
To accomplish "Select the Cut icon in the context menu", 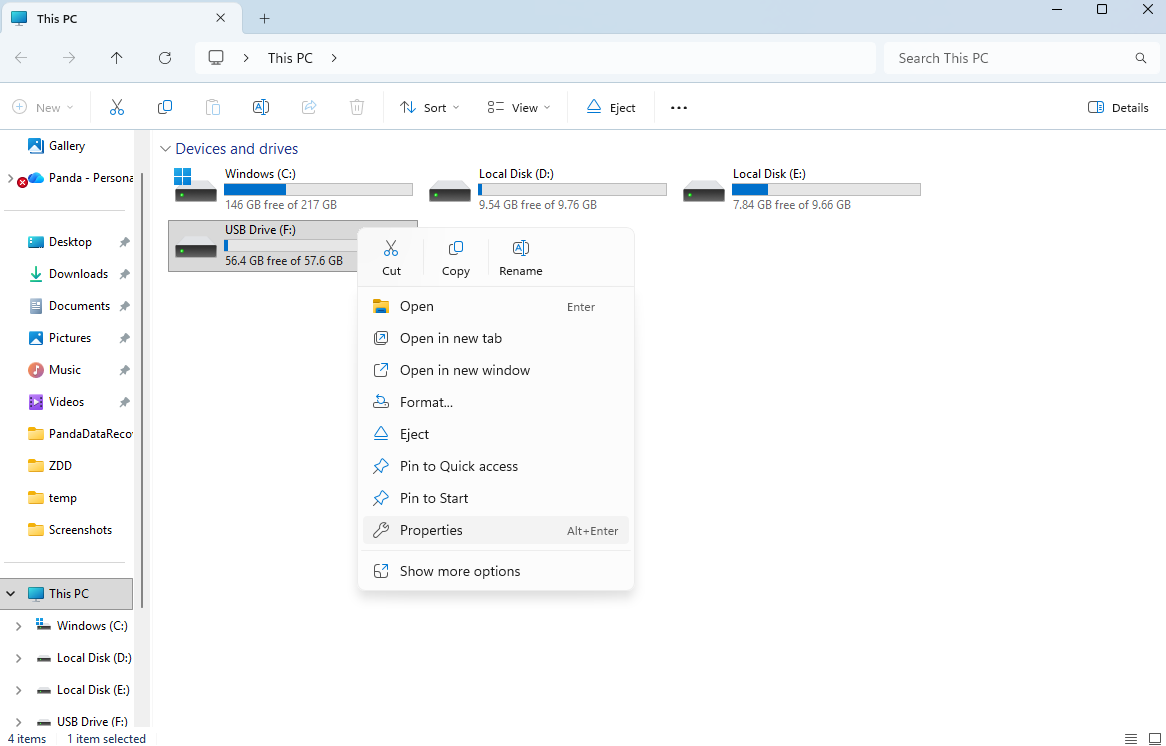I will [x=391, y=256].
